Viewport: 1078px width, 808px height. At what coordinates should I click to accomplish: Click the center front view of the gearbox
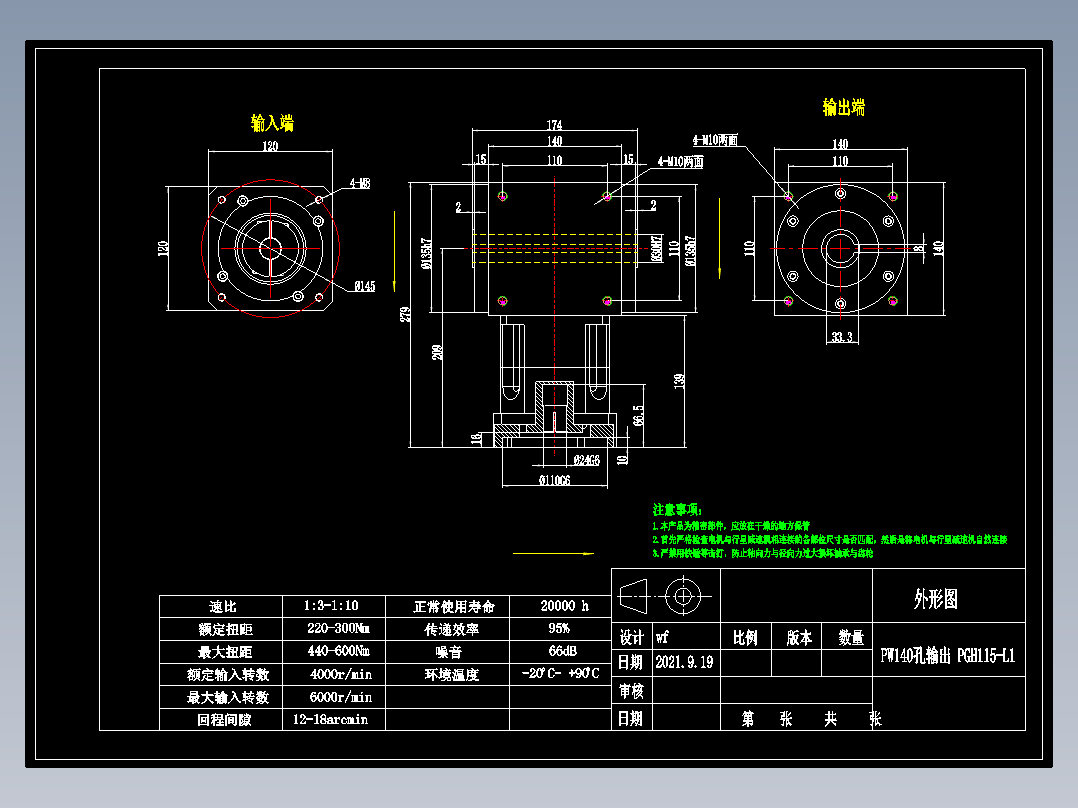553,248
